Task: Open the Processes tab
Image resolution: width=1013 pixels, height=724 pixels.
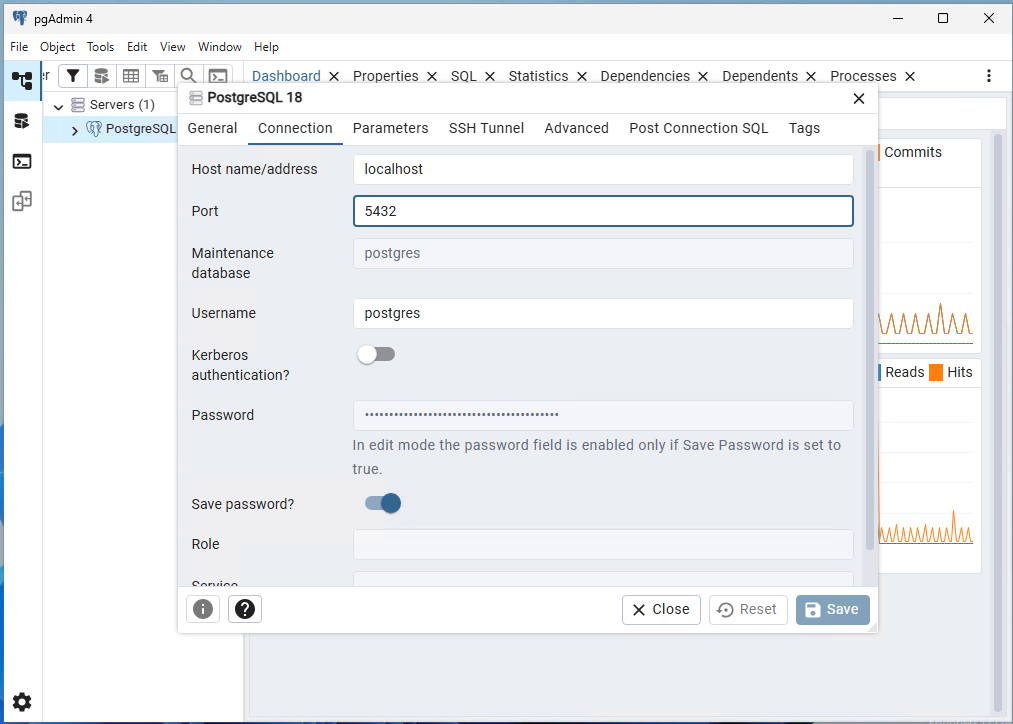Action: 863,76
